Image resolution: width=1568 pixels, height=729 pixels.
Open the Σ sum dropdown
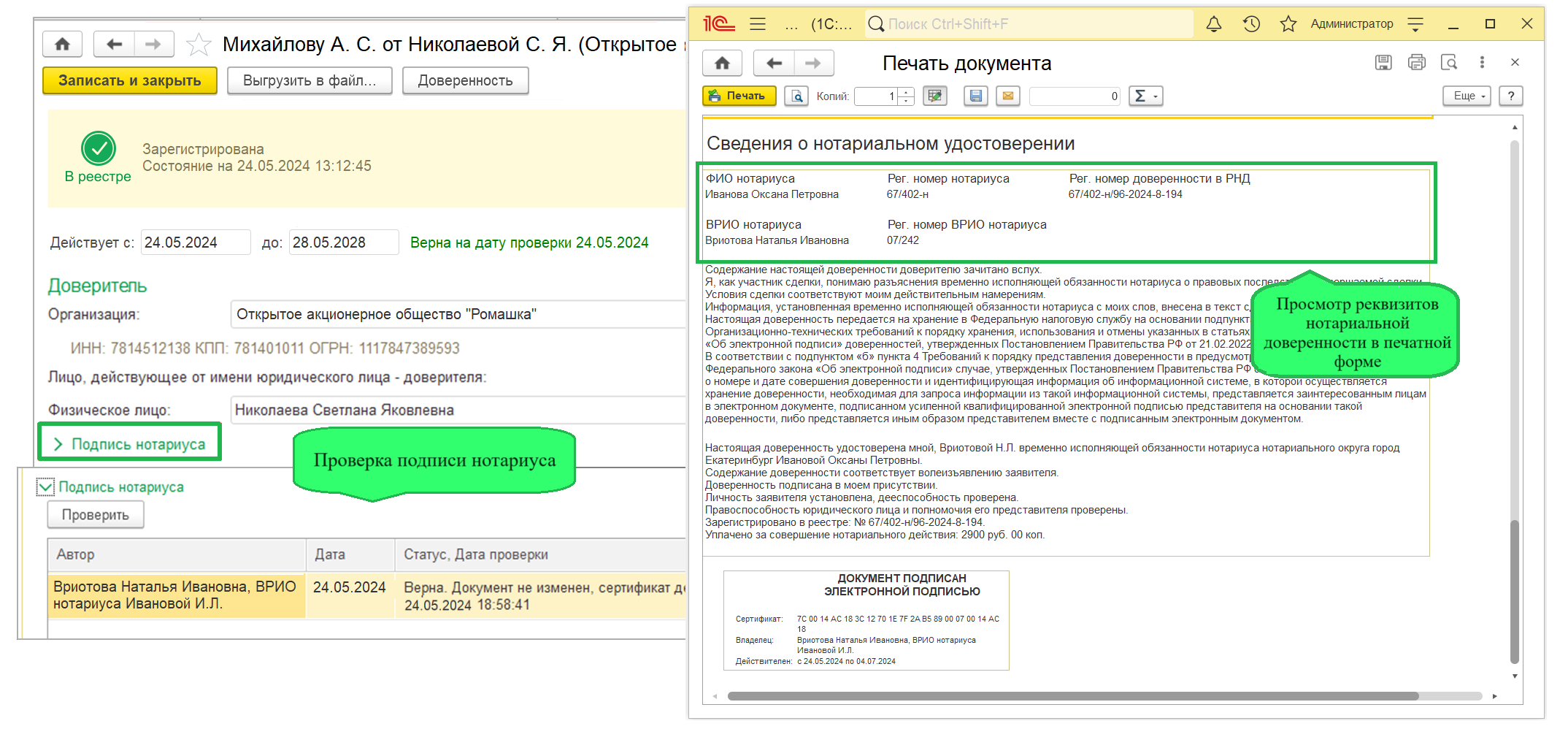1145,96
